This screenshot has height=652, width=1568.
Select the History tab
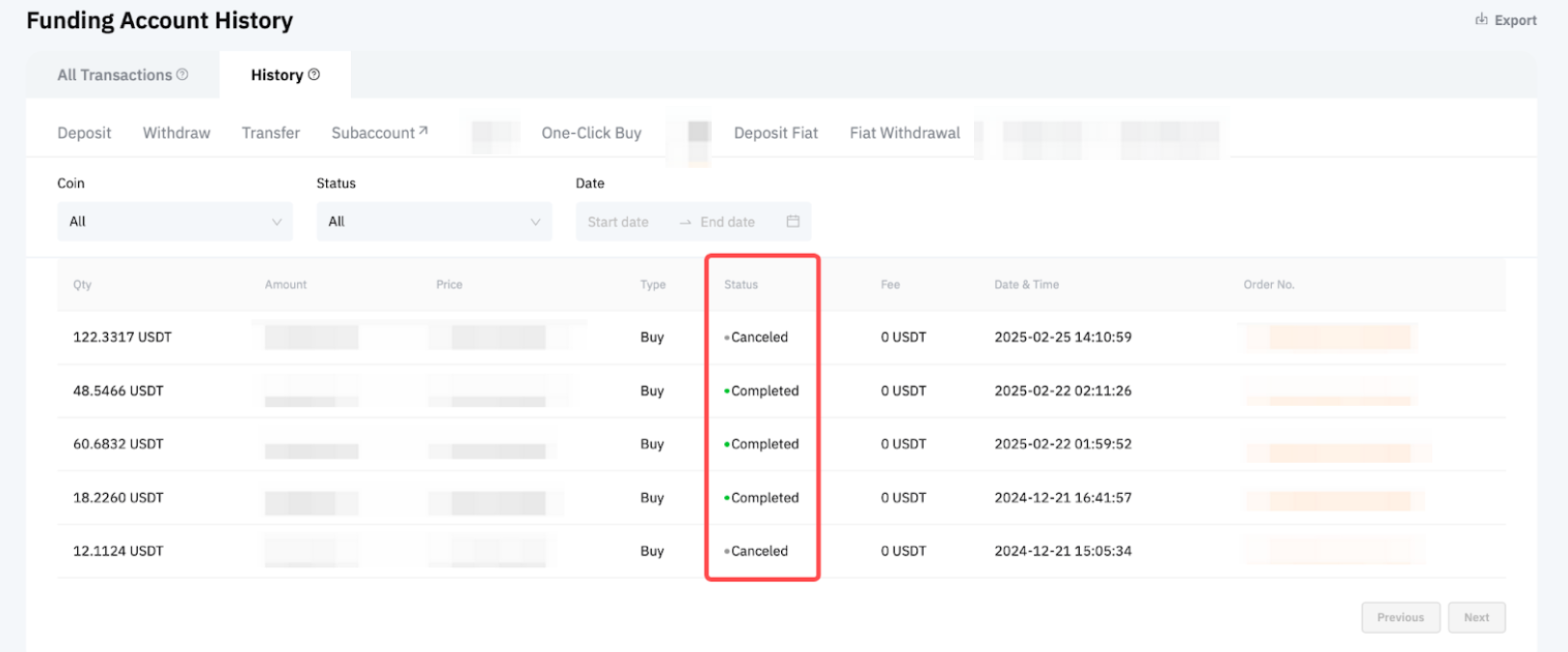coord(277,75)
